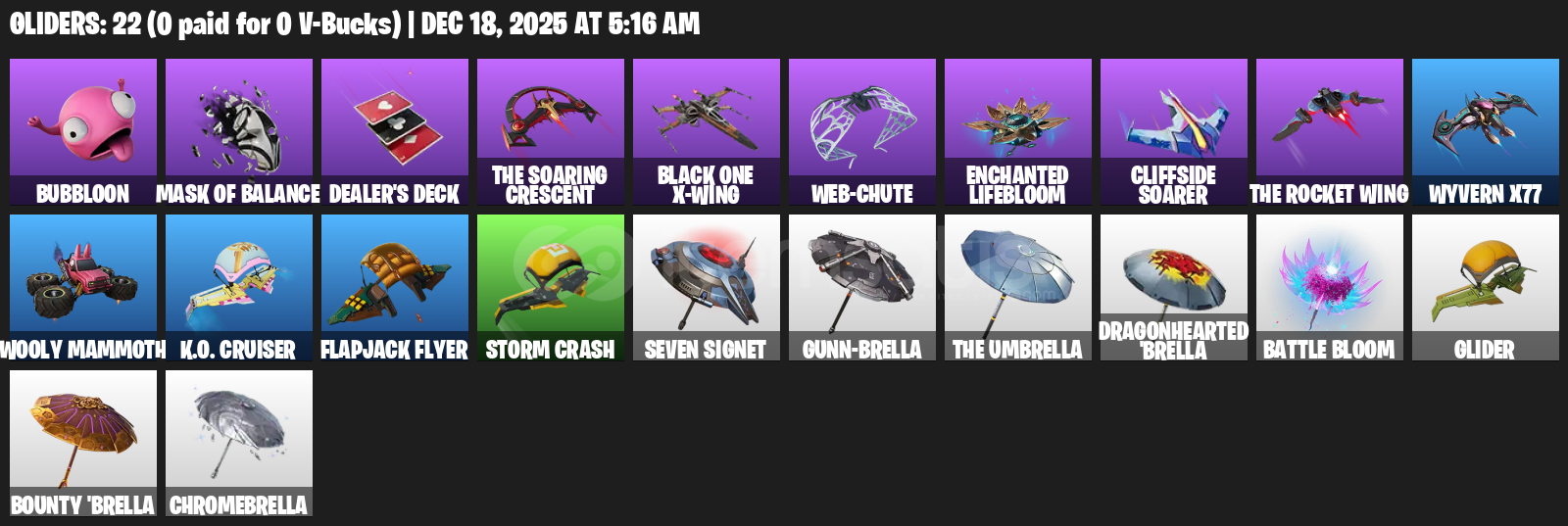Click the Gunn-Brella umbrella tile

(862, 288)
